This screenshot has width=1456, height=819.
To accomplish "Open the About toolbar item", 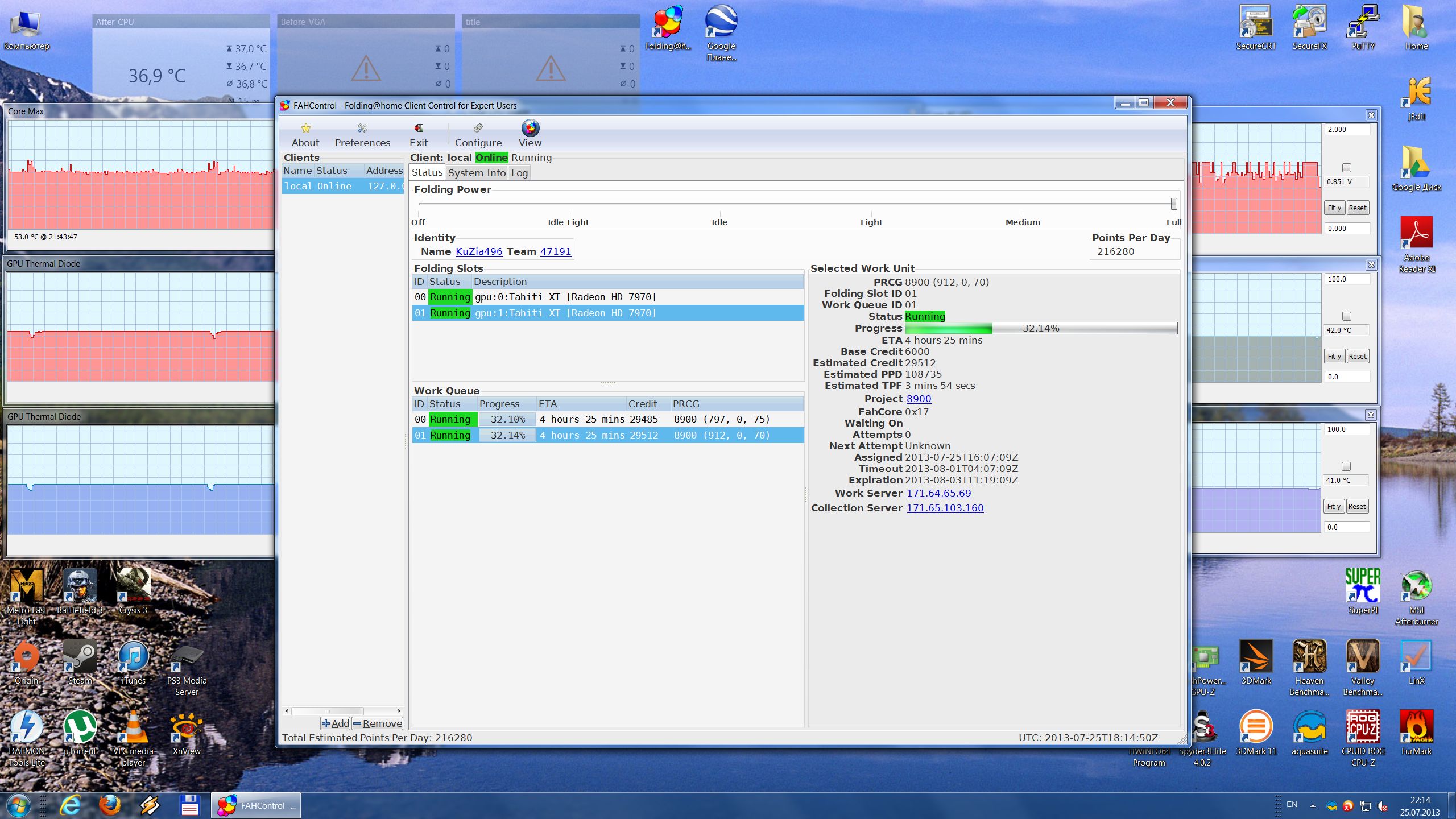I will pyautogui.click(x=305, y=134).
